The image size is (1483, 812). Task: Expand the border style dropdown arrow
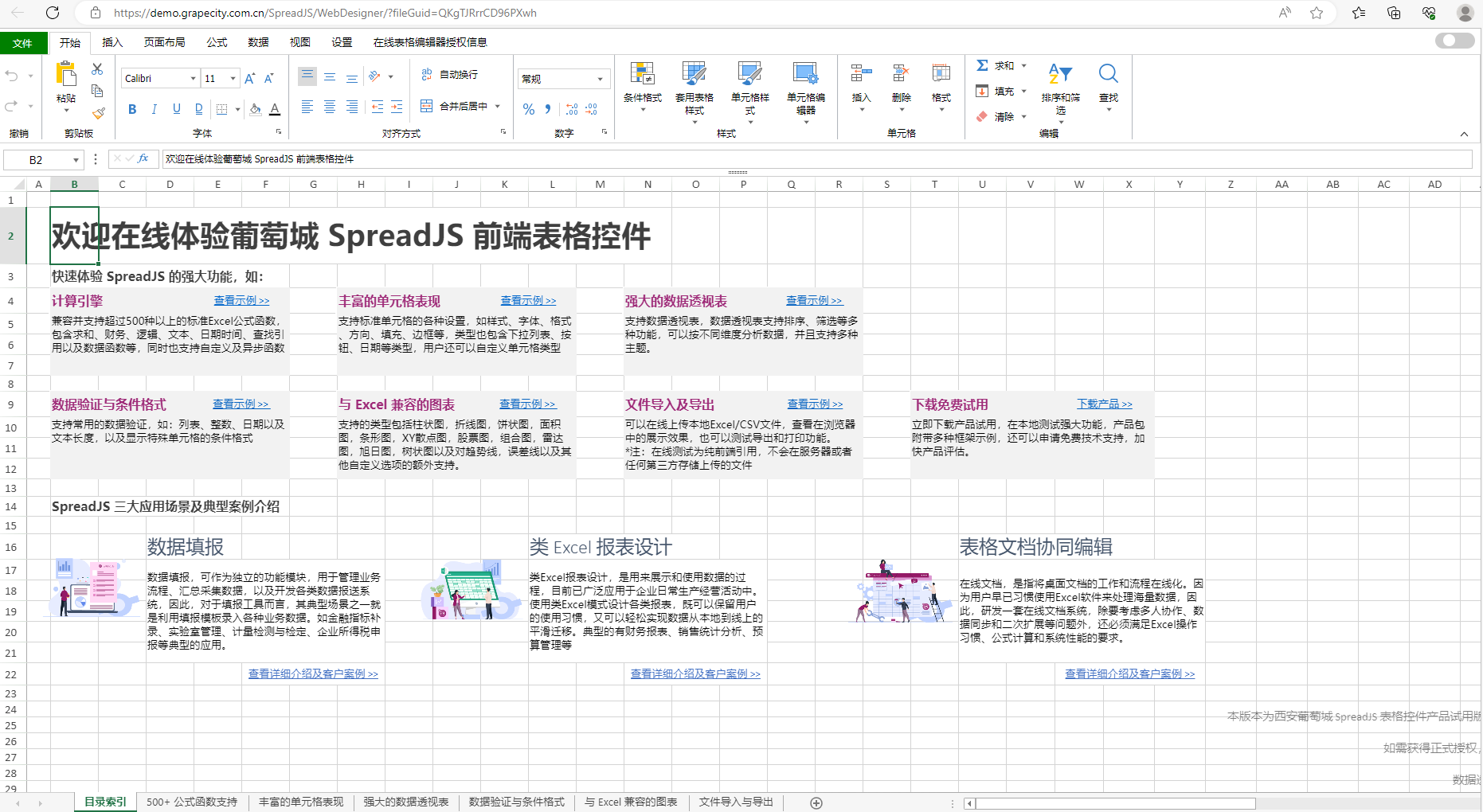[238, 109]
